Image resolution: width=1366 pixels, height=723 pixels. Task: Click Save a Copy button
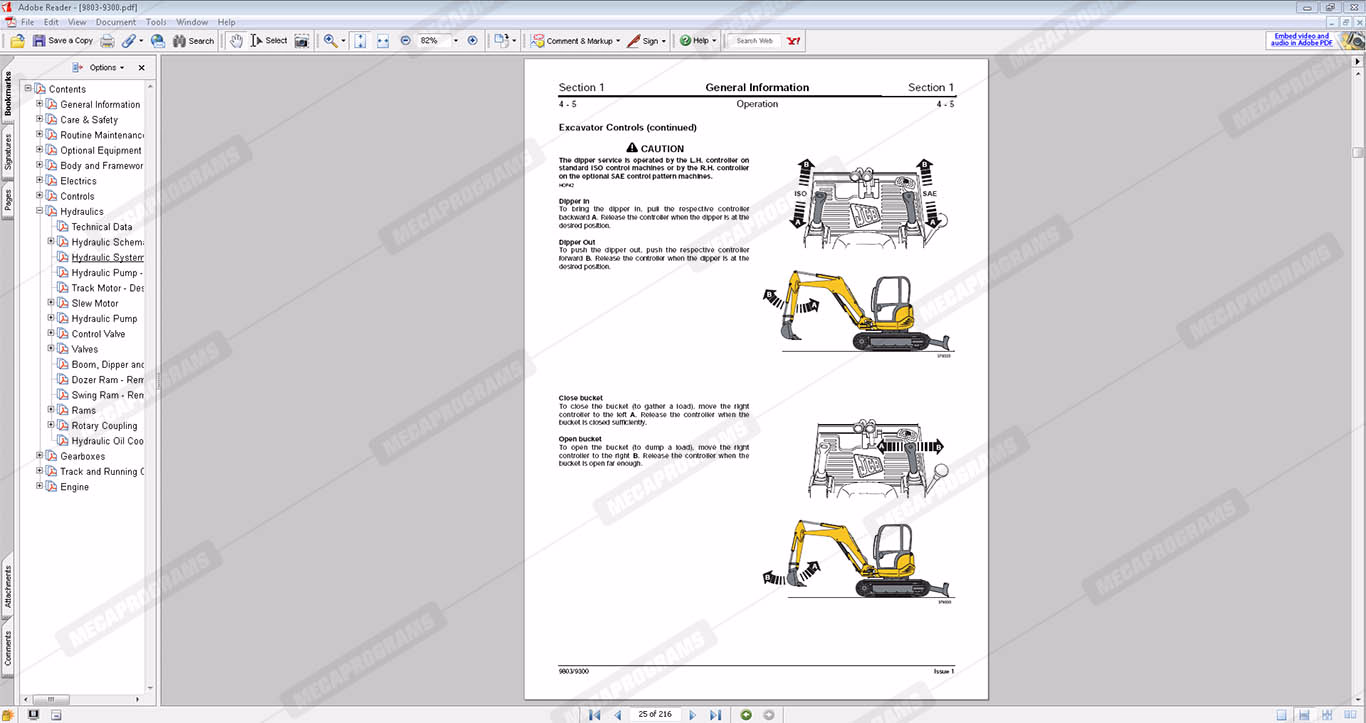63,41
